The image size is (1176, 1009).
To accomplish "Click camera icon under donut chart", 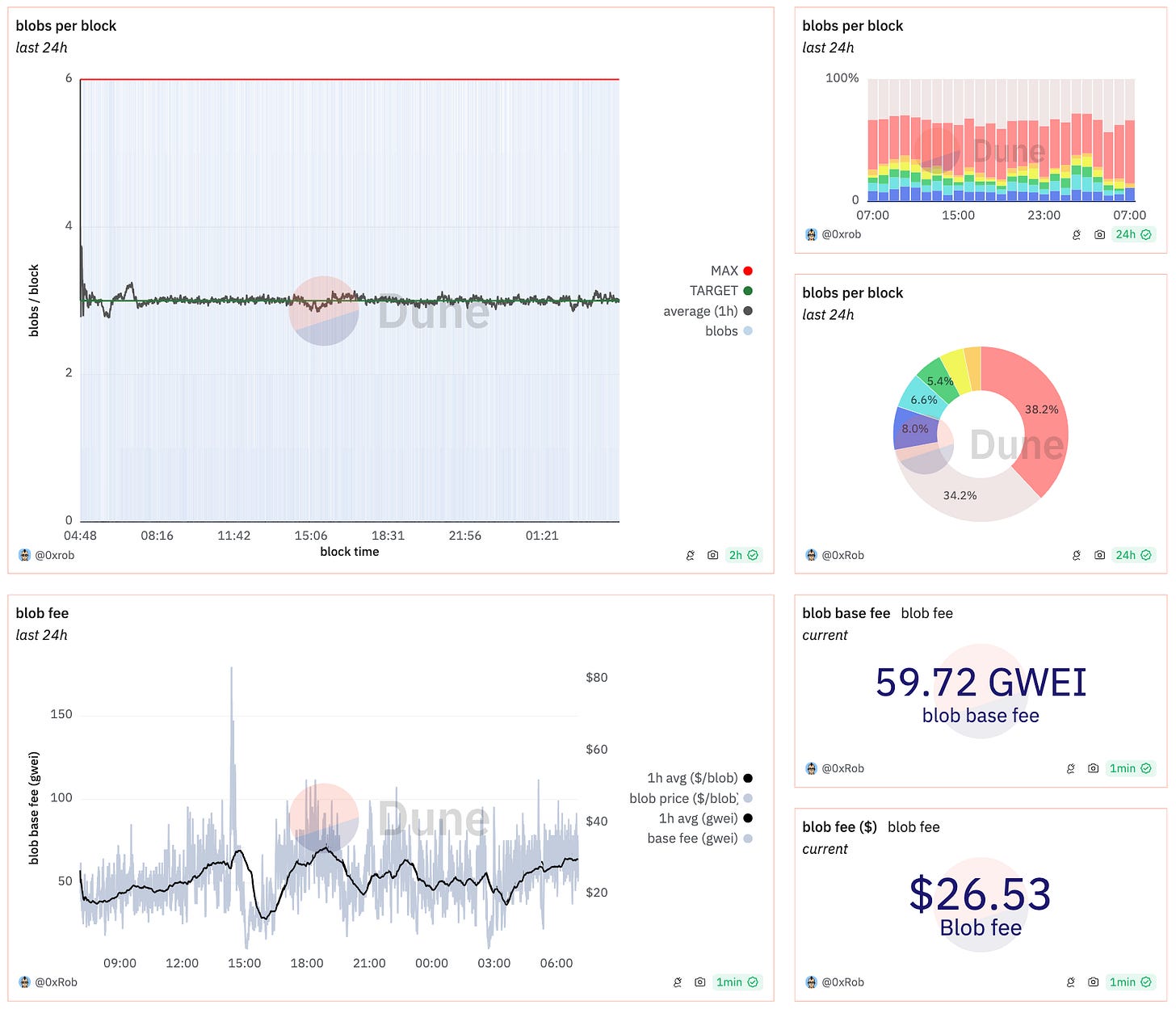I will point(1099,555).
